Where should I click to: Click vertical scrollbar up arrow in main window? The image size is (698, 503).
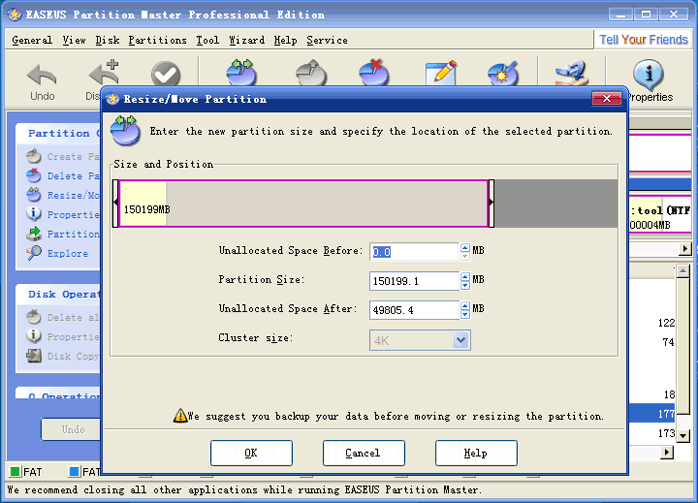(x=683, y=271)
